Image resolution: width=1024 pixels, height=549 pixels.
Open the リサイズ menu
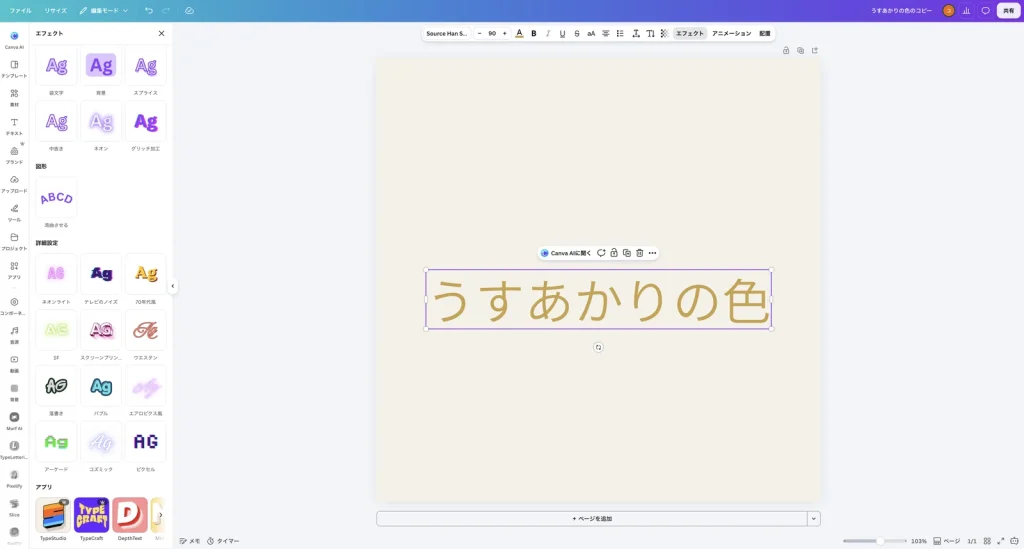point(56,10)
